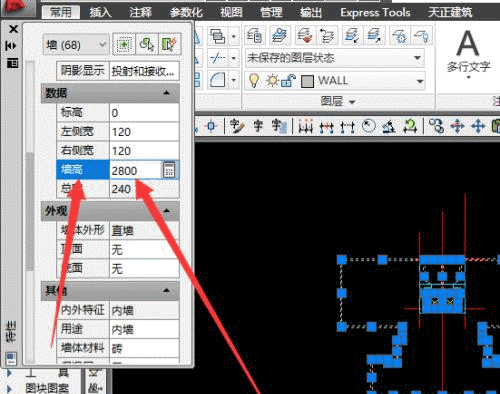
Task: Toggle the light bulb layer on/off icon
Action: pyautogui.click(x=254, y=81)
